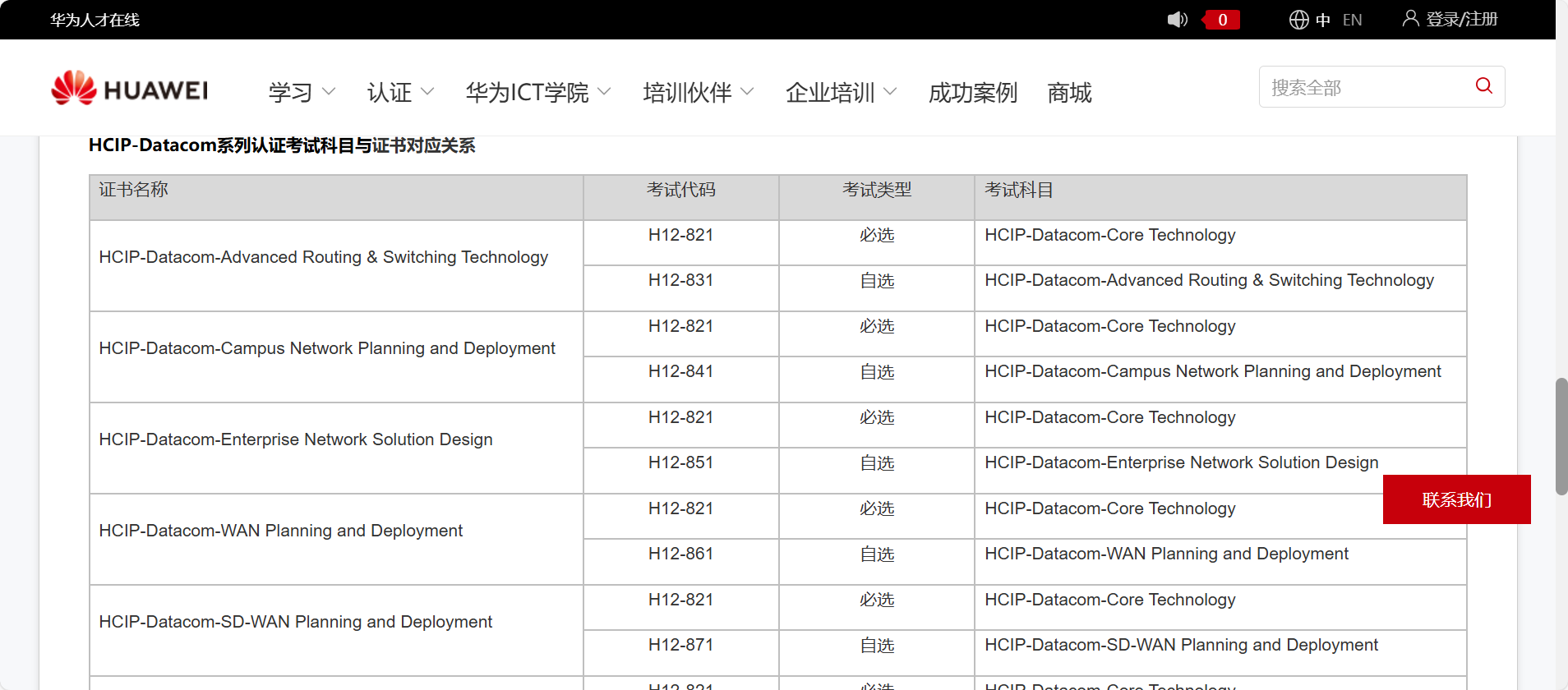Open the 学习 navigation item
1568x690 pixels.
tap(290, 92)
